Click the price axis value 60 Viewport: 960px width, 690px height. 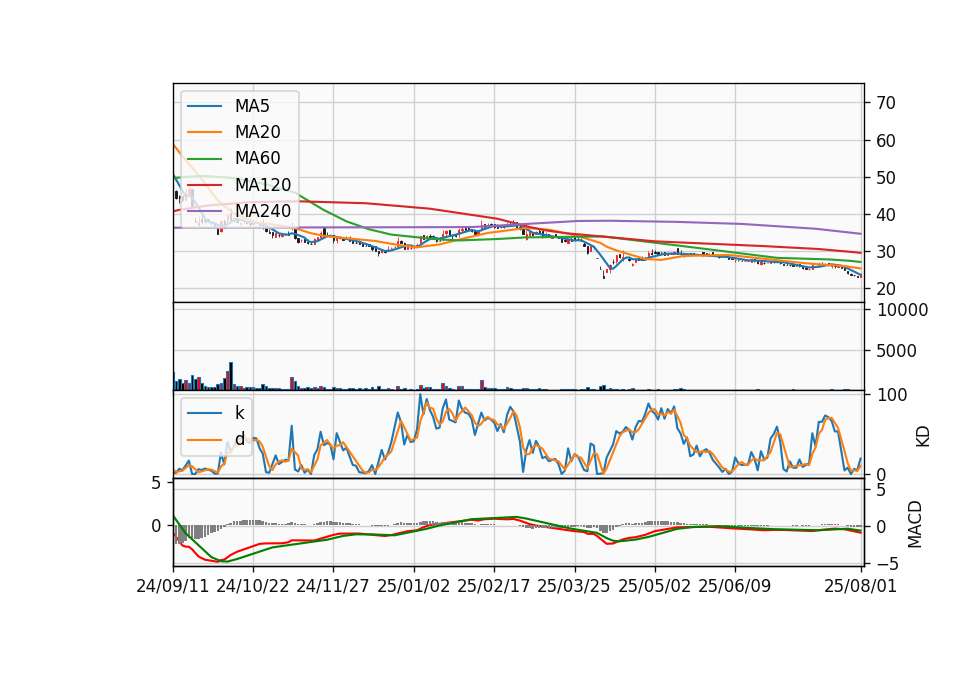886,141
